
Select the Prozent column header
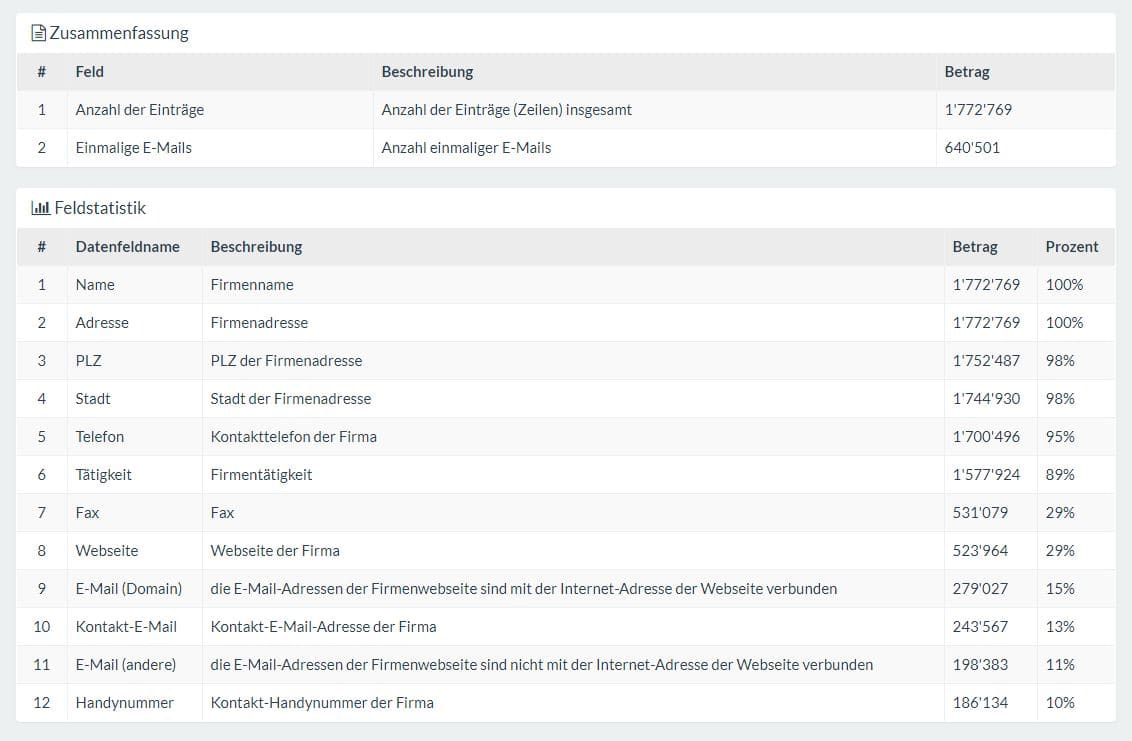[1072, 246]
